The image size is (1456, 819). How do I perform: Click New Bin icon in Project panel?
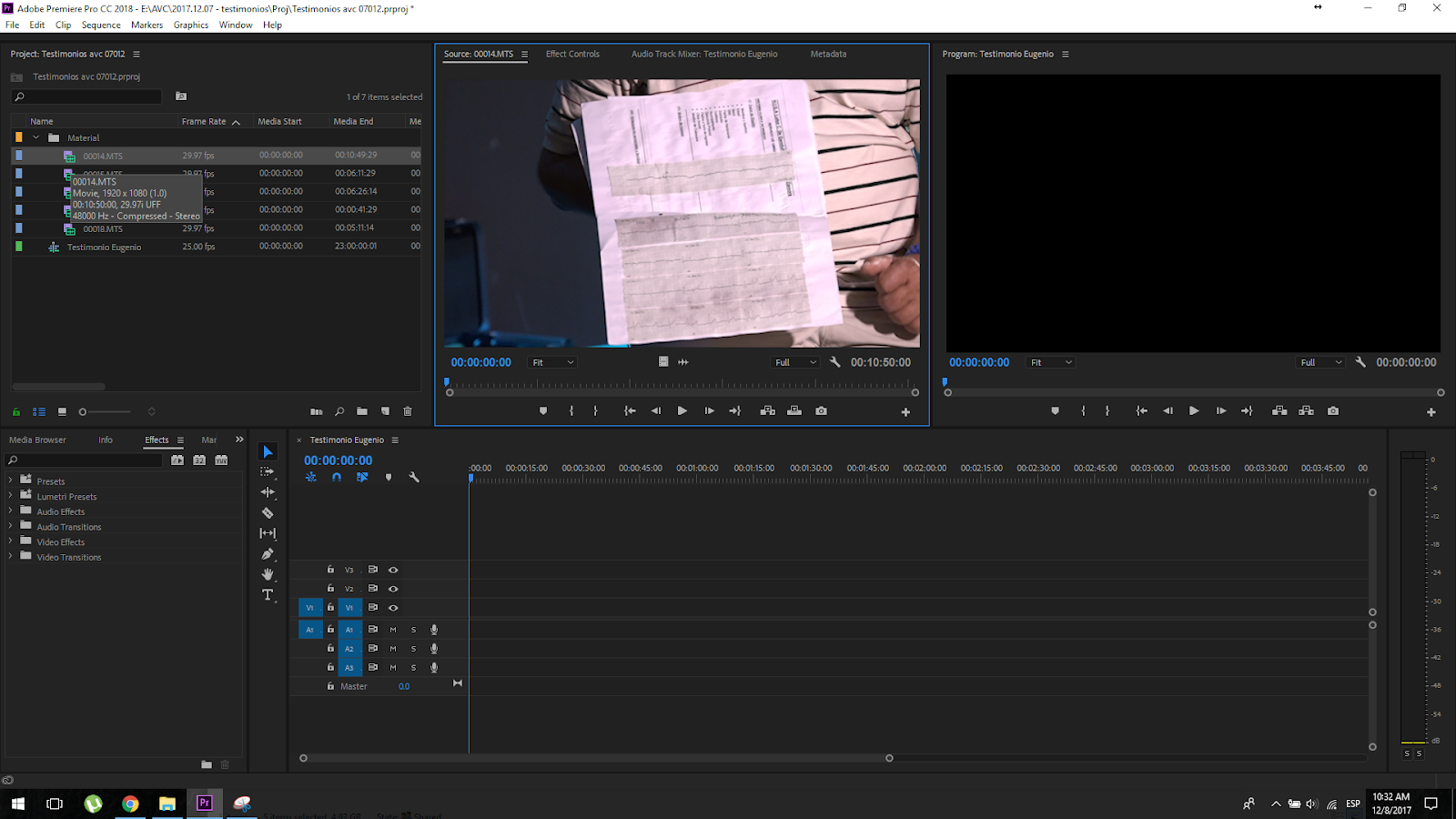click(x=362, y=411)
